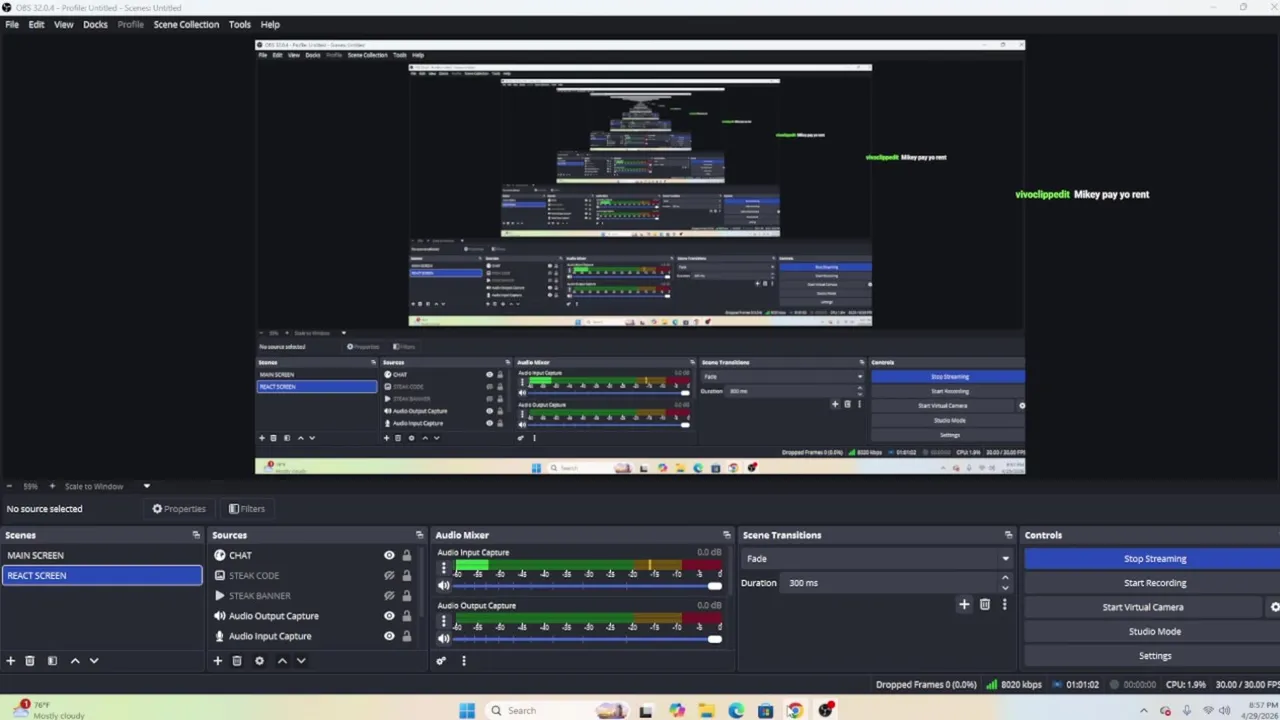
Task: Move scene down arrow in Scenes toolbar
Action: pyautogui.click(x=94, y=660)
